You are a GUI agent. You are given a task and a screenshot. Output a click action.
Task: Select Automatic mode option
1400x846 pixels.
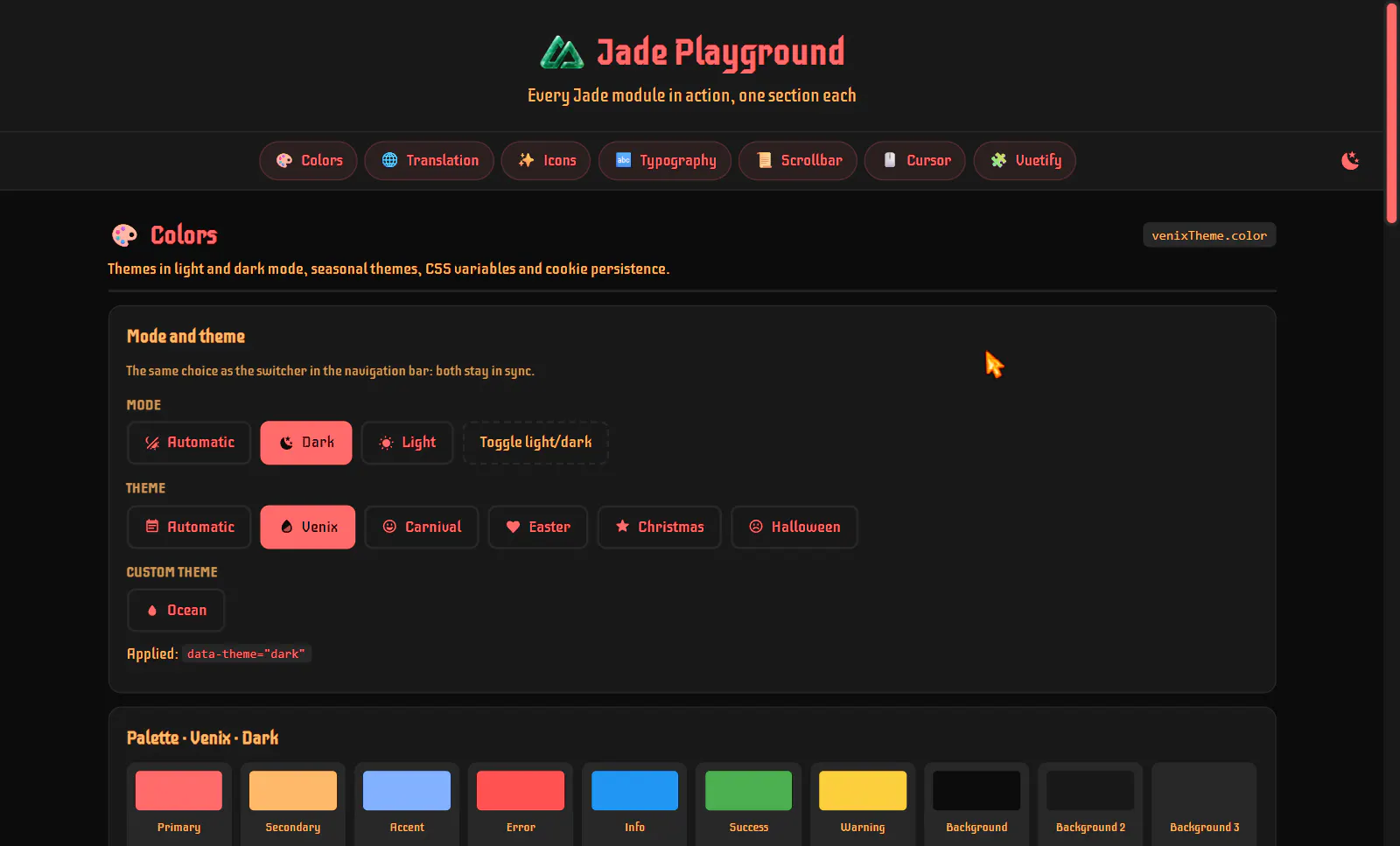(189, 443)
